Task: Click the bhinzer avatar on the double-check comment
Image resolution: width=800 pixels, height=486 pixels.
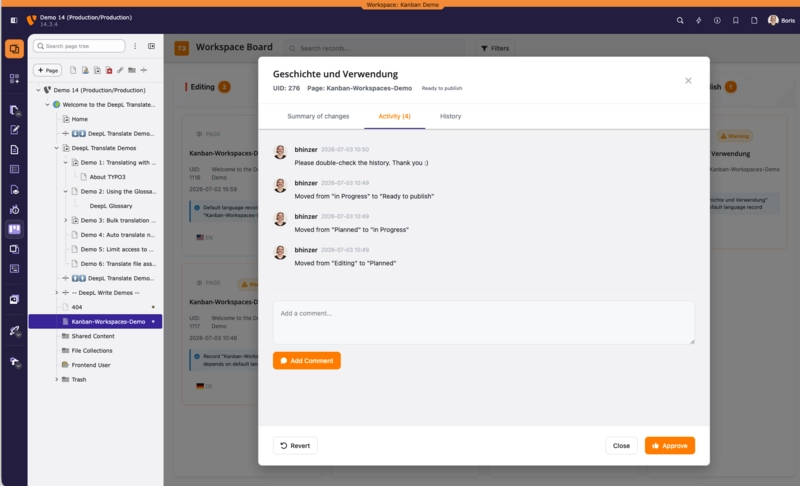Action: (x=280, y=151)
